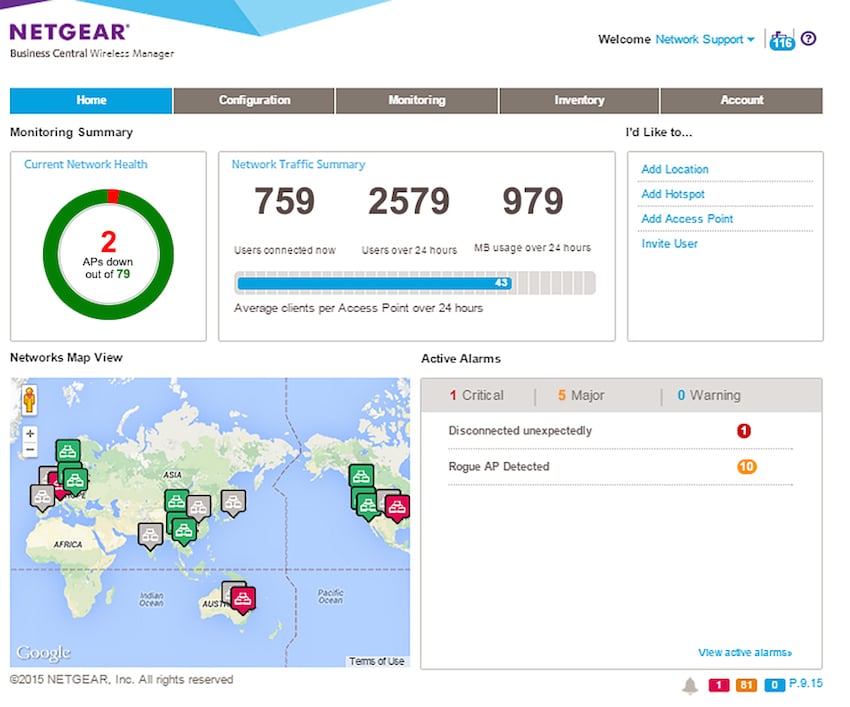Click the average clients progress bar
Image resolution: width=850 pixels, height=707 pixels.
[415, 283]
